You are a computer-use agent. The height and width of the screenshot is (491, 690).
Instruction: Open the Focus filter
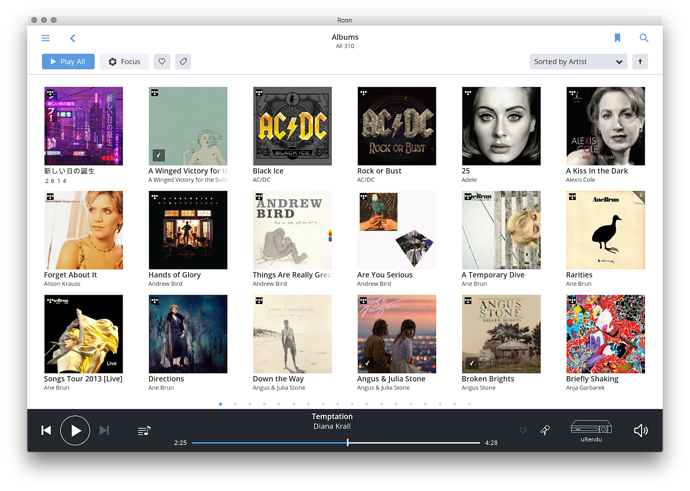coord(124,62)
